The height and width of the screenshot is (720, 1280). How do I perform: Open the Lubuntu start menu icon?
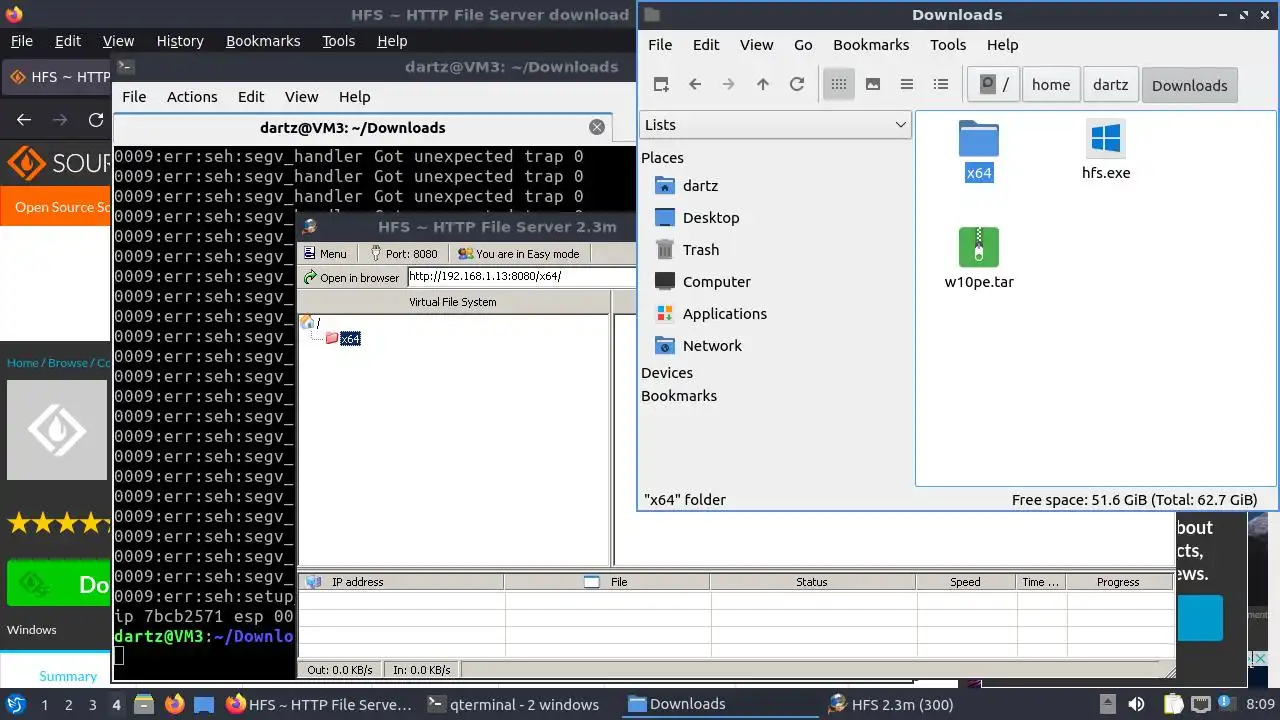point(15,704)
